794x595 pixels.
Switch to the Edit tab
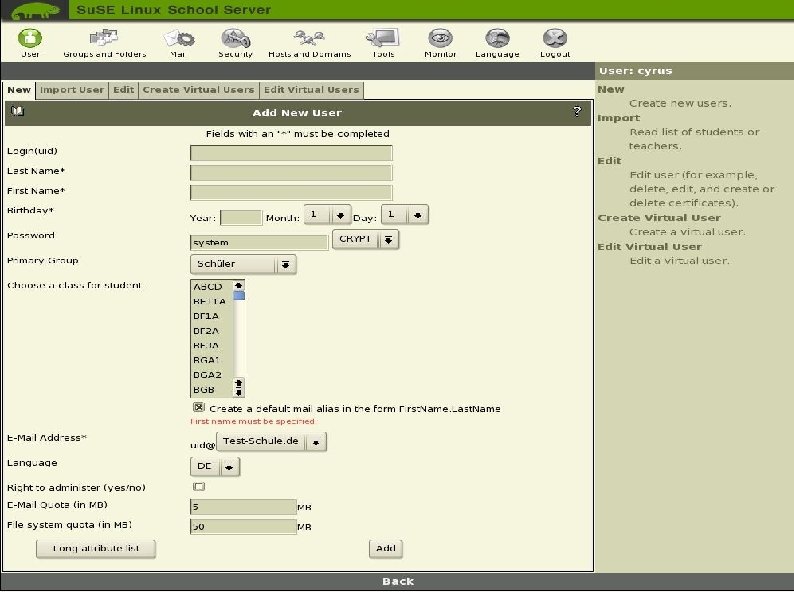(124, 90)
